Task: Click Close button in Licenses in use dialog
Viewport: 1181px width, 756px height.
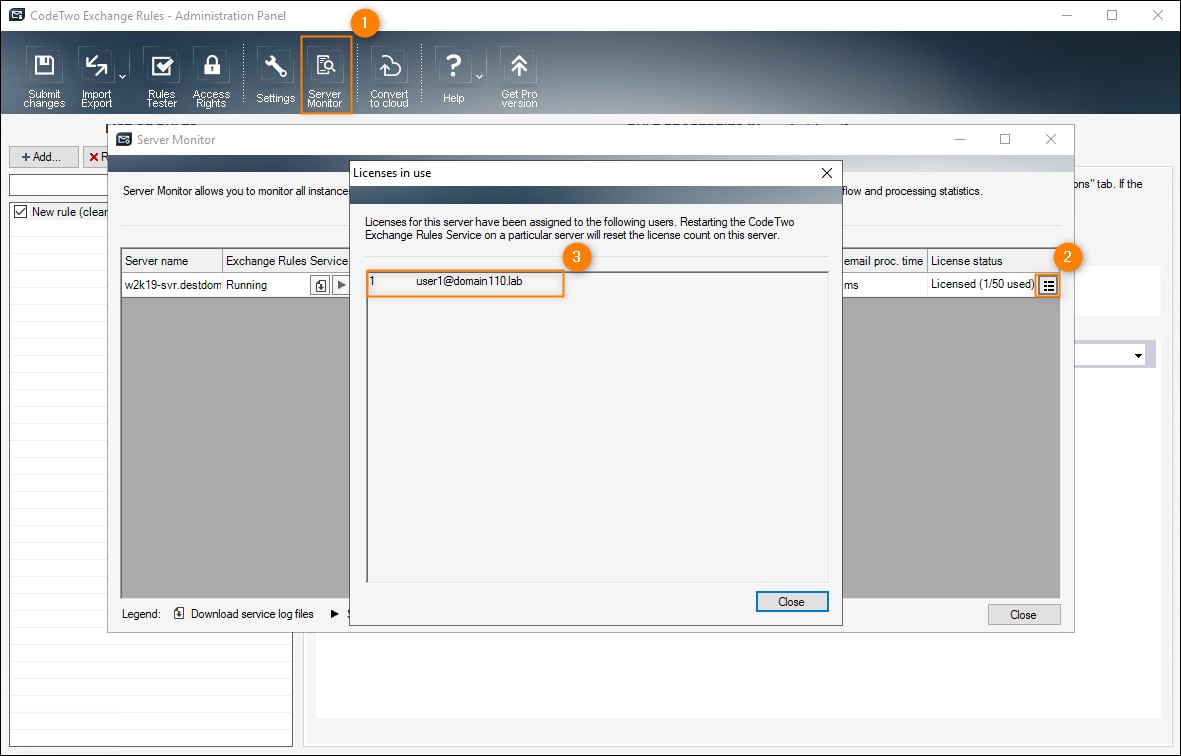Action: pos(792,602)
